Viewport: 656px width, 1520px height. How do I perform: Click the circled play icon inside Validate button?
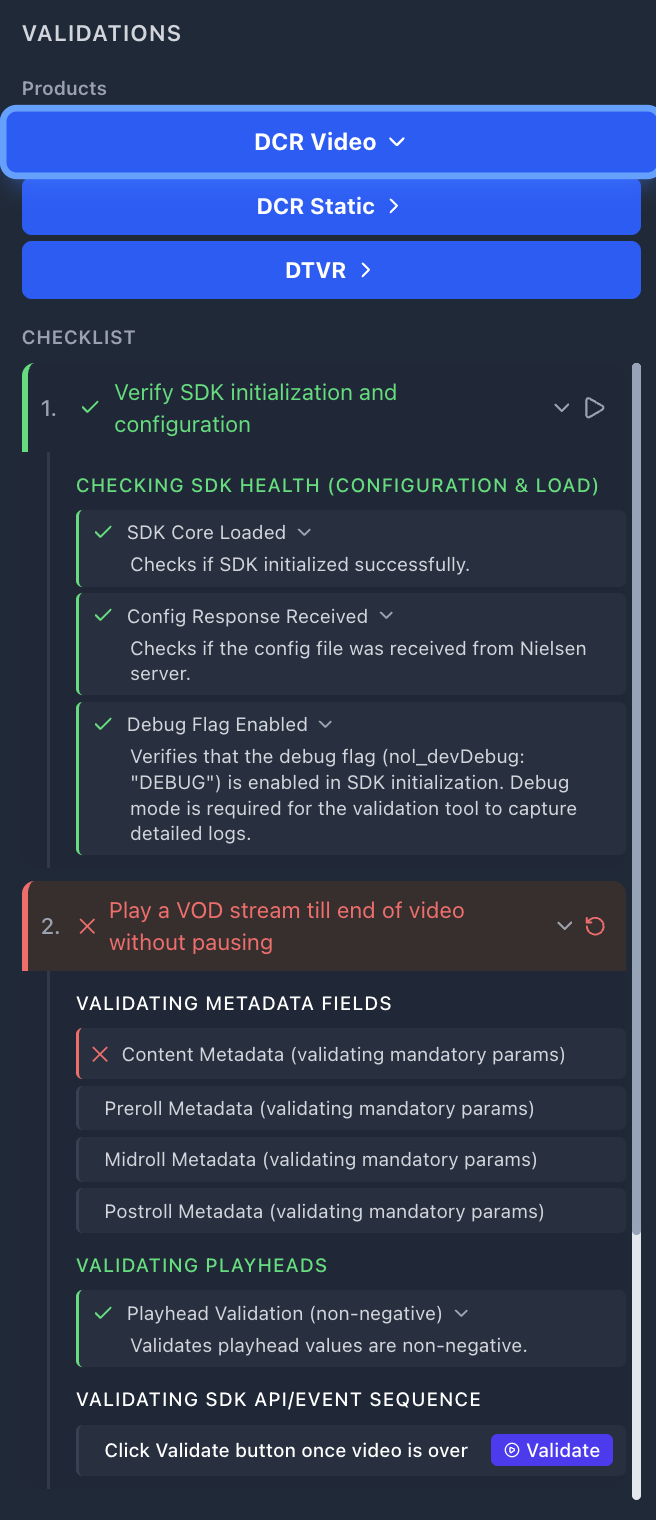pos(512,1449)
